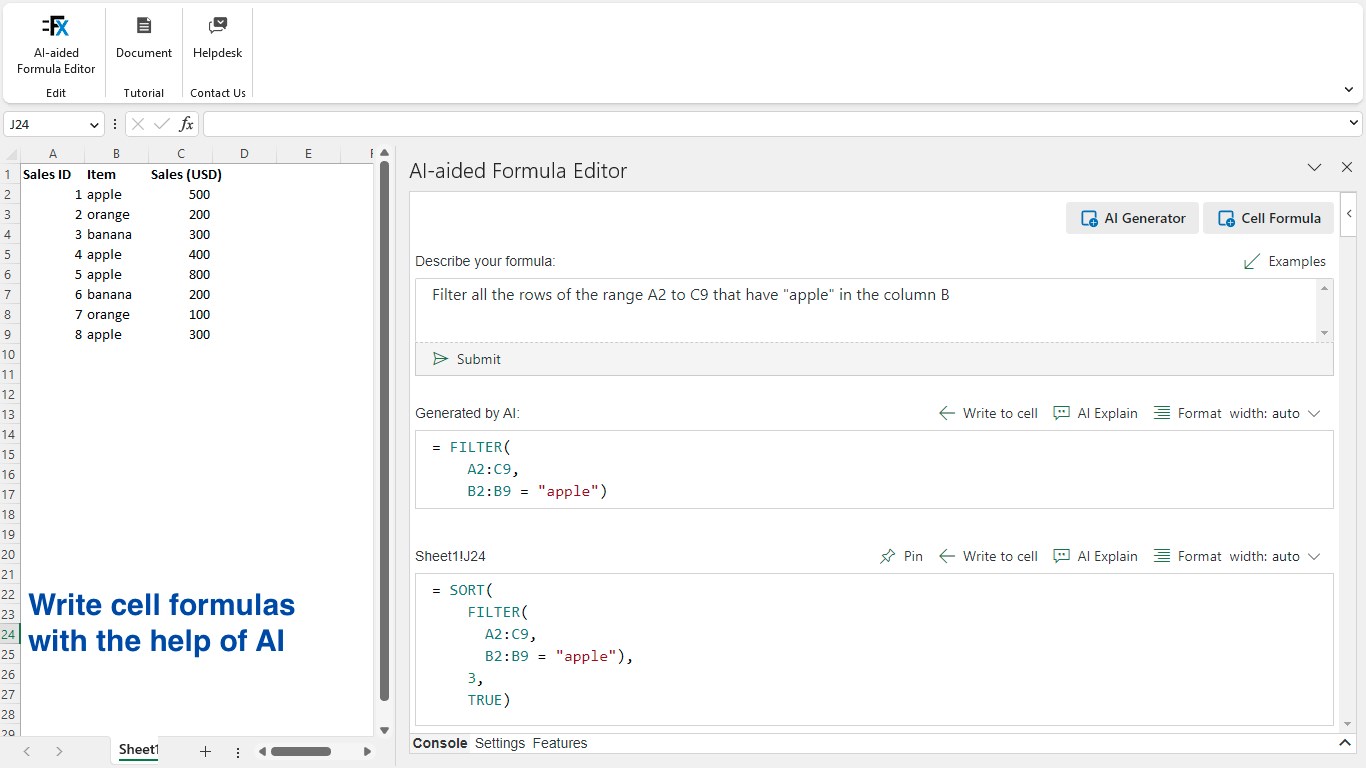Click the horizontal sheet scrollbar thumb
The image size is (1366, 768).
300,751
